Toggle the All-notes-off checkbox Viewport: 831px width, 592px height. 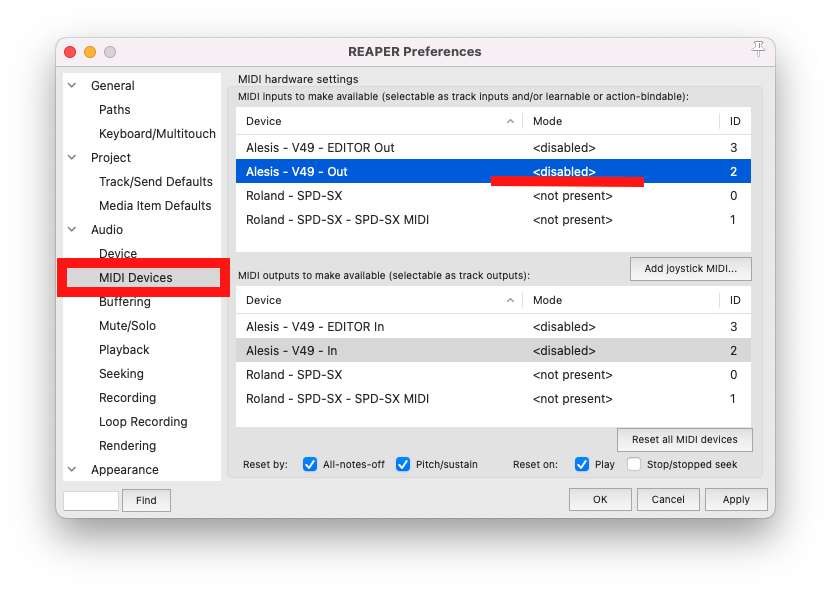tap(310, 464)
